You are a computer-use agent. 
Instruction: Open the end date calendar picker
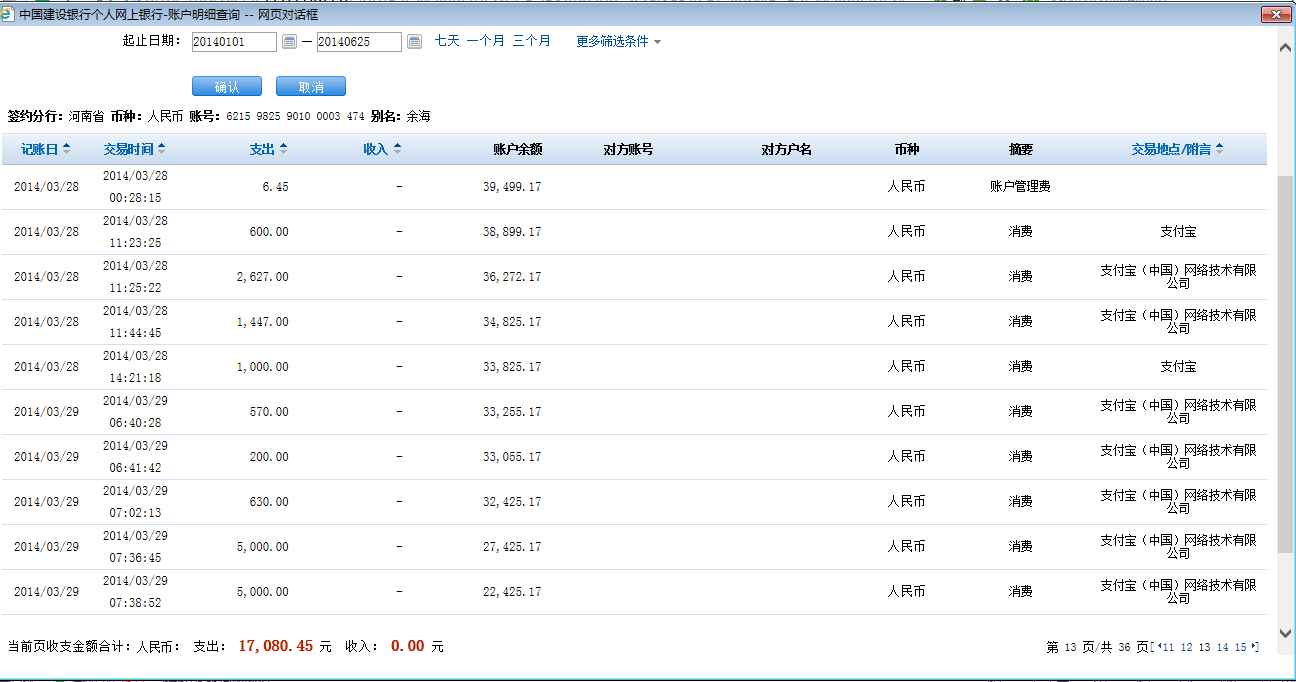[x=414, y=41]
